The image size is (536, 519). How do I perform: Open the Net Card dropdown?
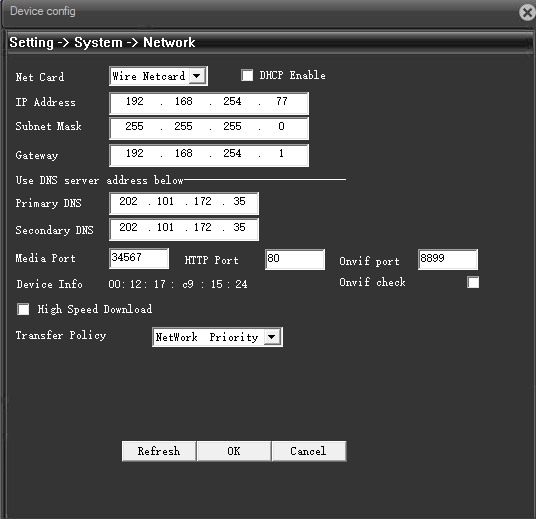pos(197,76)
